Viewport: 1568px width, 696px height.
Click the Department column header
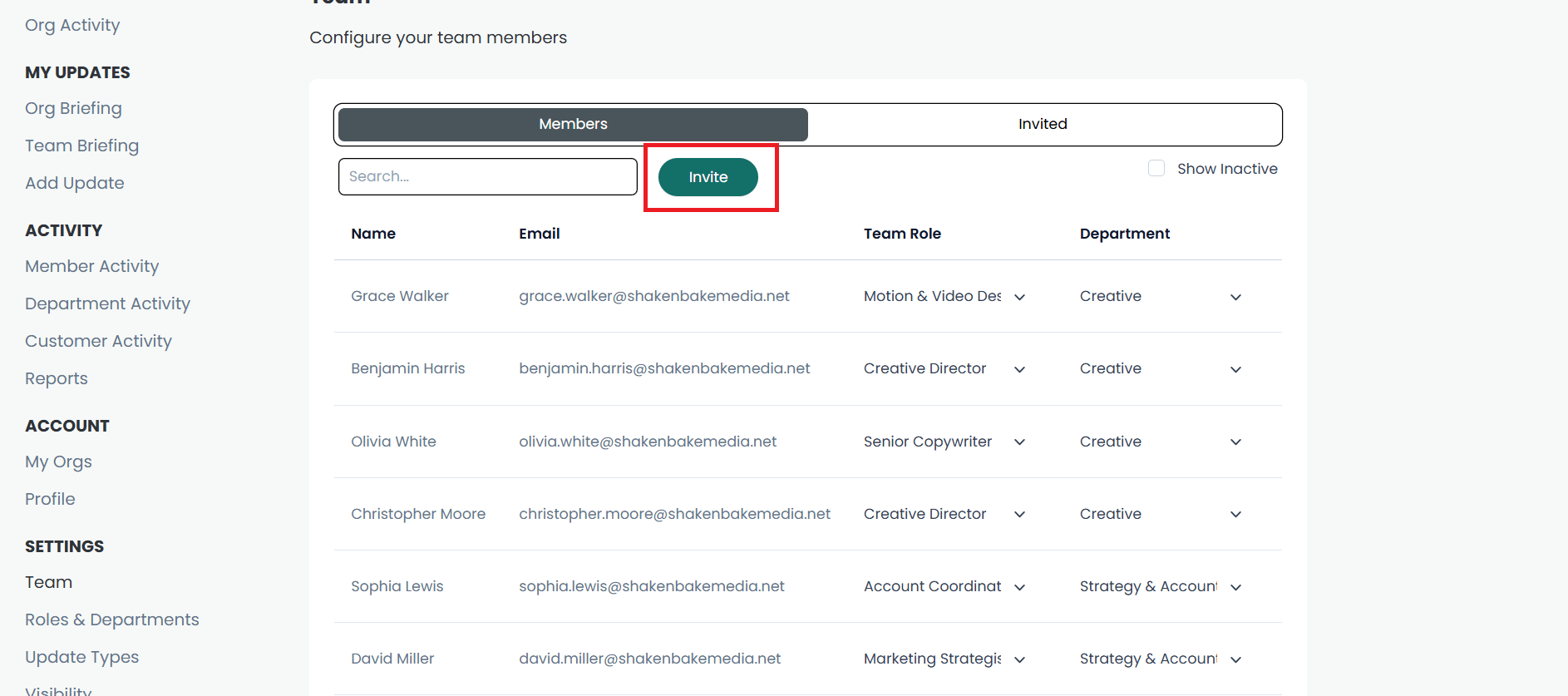1125,234
